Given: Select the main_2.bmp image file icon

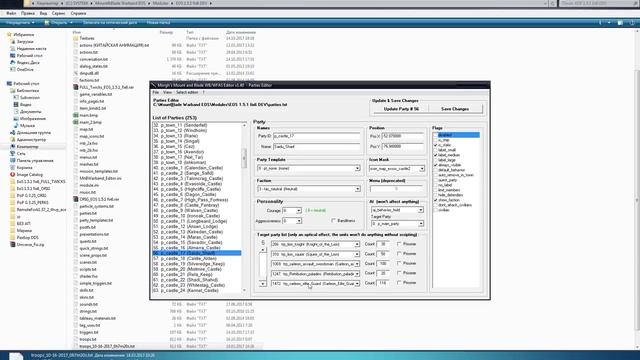Looking at the screenshot, I should pyautogui.click(x=76, y=122).
